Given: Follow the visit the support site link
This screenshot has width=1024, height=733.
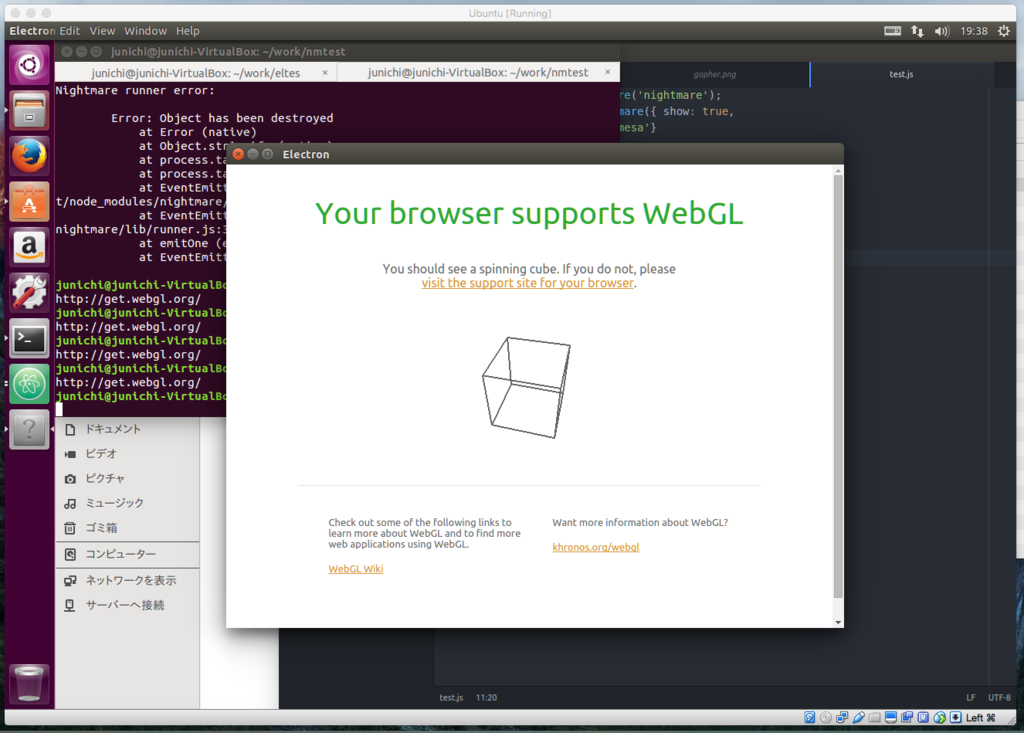Looking at the screenshot, I should (527, 283).
